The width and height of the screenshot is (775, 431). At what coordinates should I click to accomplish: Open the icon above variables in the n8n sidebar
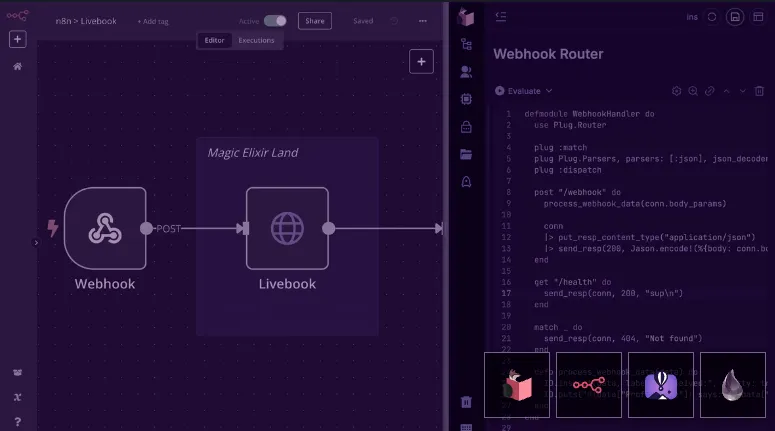[17, 372]
